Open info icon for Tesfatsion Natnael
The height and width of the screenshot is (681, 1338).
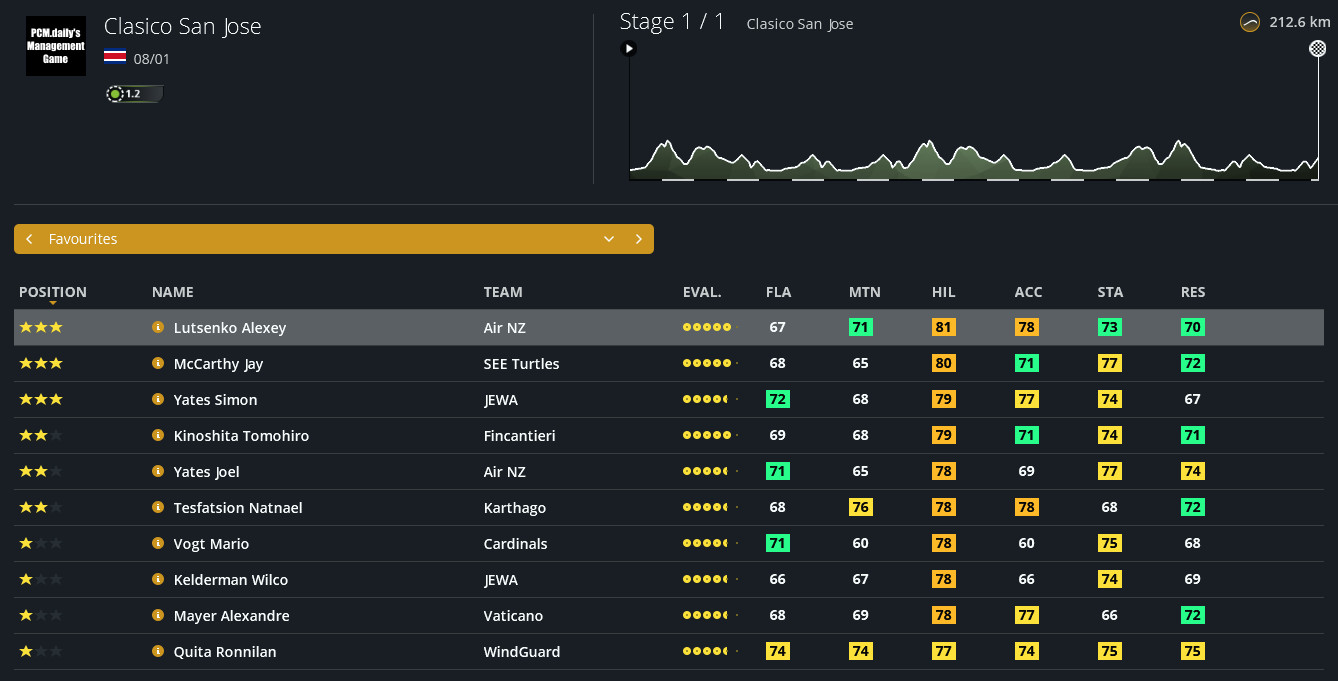pyautogui.click(x=157, y=507)
